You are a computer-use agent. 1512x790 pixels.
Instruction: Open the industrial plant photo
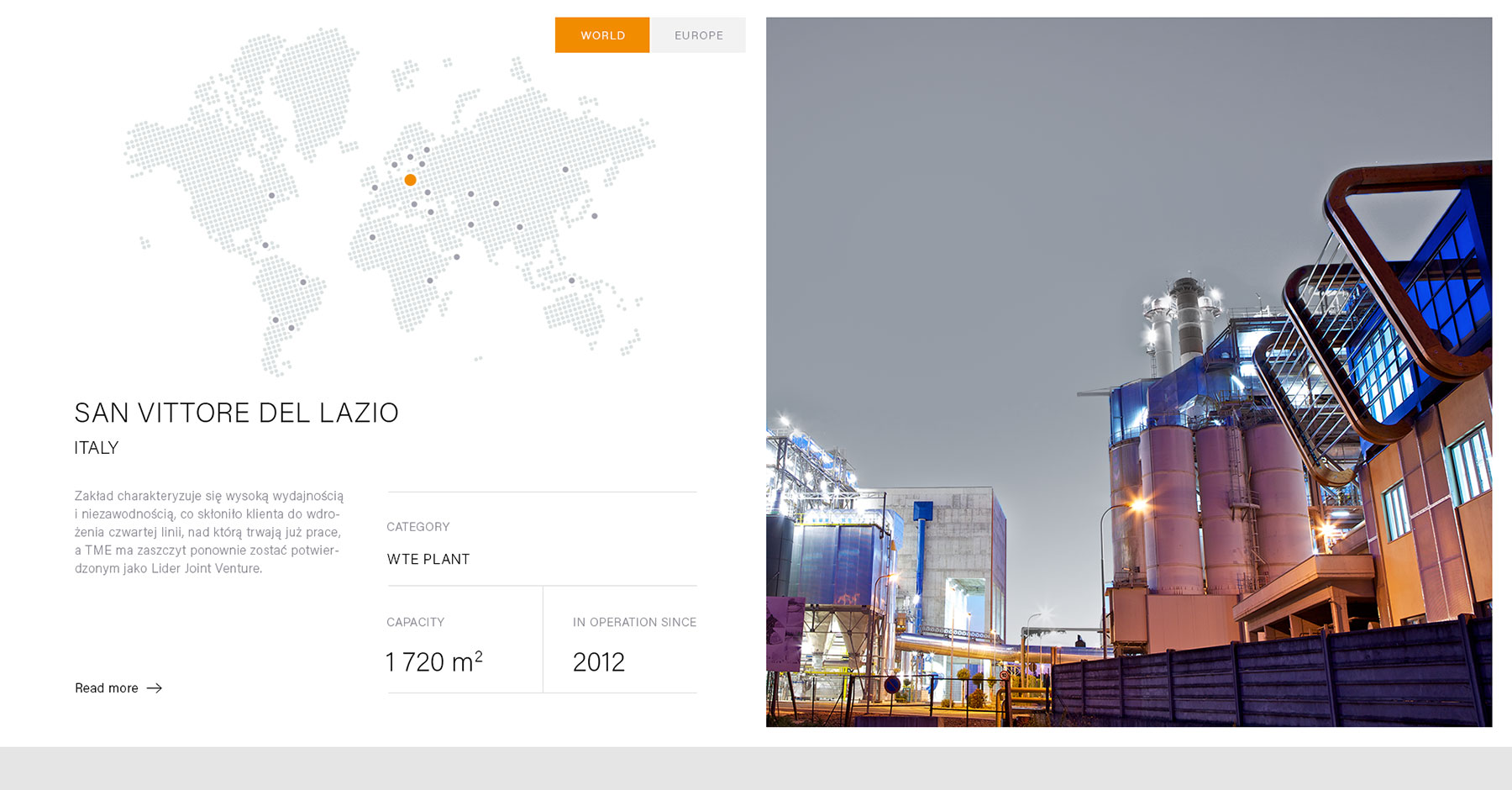click(1128, 371)
